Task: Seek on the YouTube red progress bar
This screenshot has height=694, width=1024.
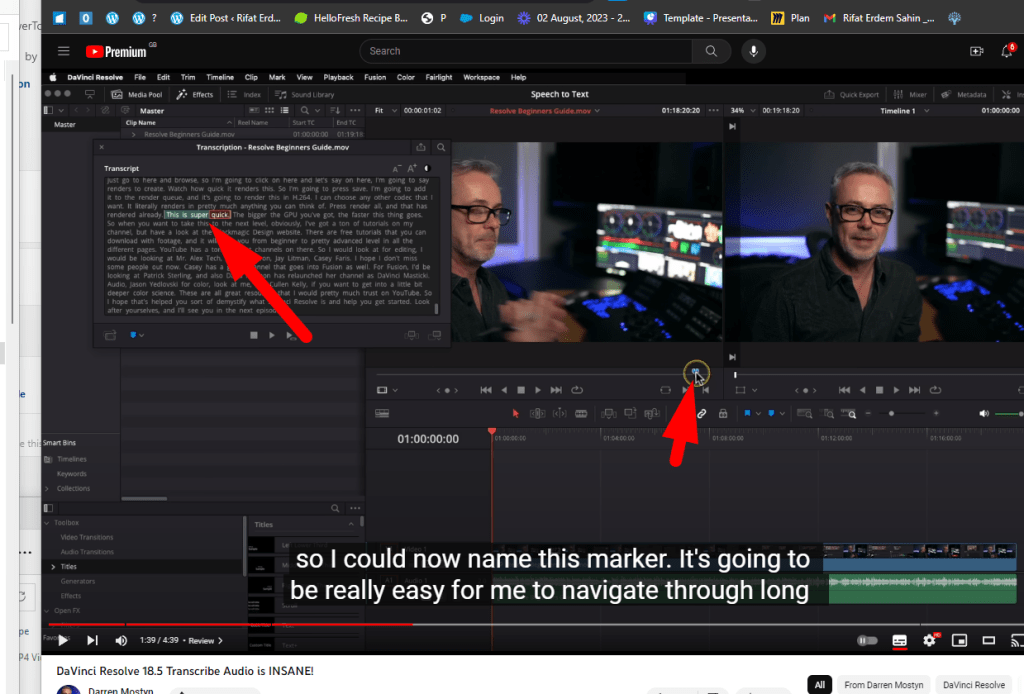Action: pyautogui.click(x=231, y=625)
